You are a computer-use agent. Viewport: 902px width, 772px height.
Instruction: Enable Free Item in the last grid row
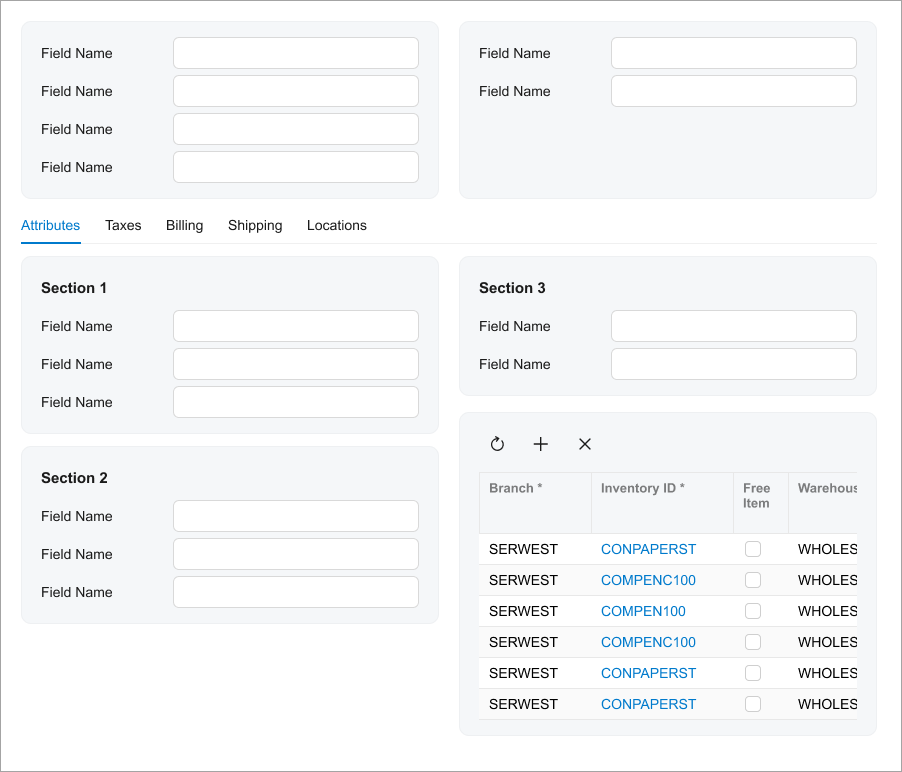point(753,704)
